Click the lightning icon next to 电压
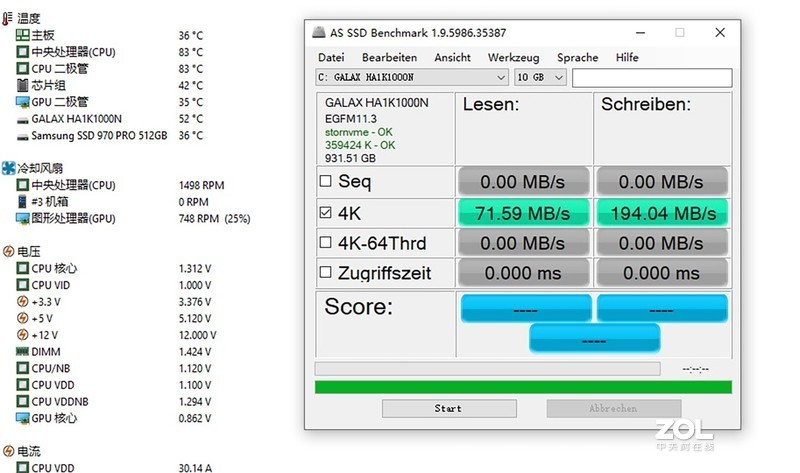The width and height of the screenshot is (800, 473). [x=8, y=252]
